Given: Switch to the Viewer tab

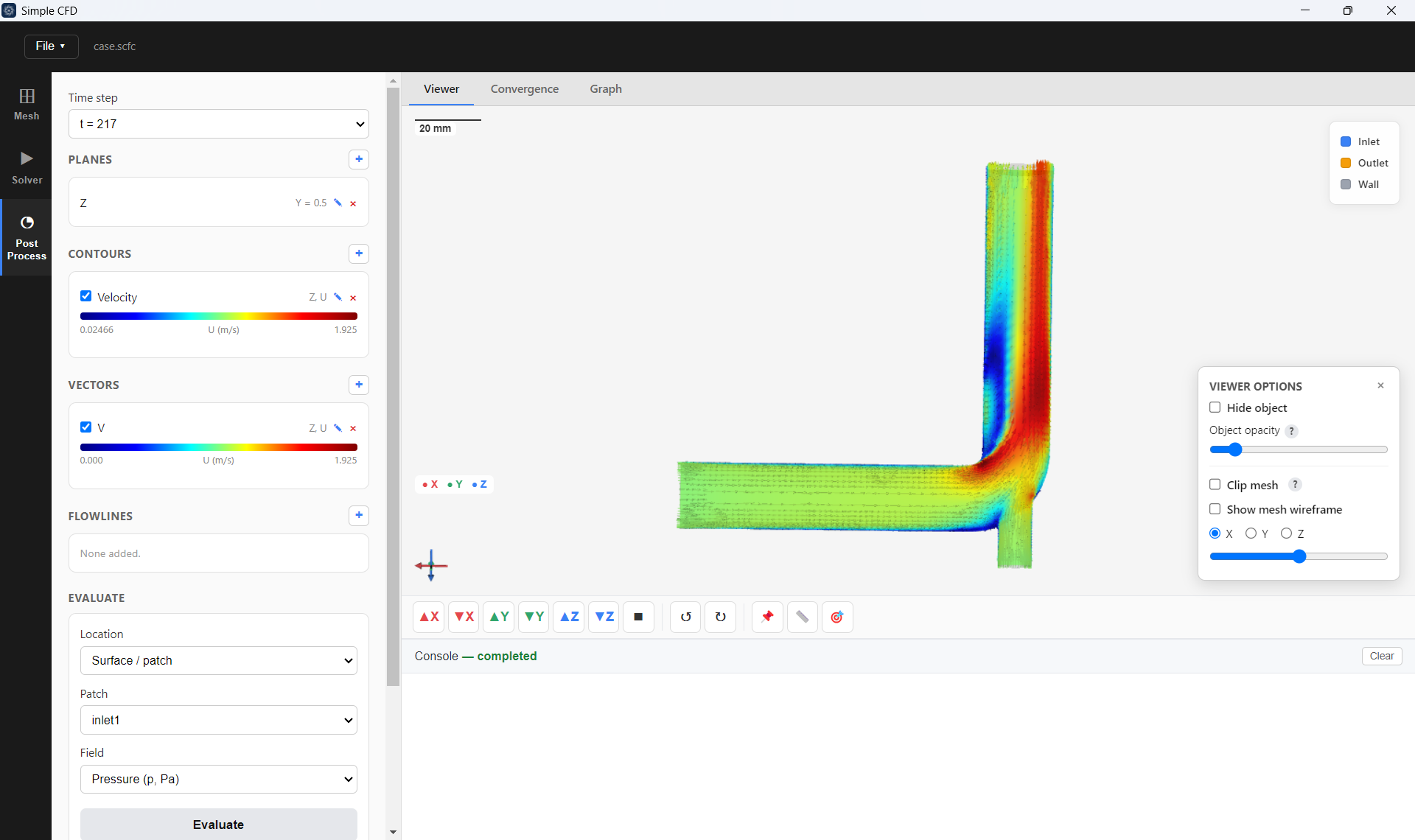Looking at the screenshot, I should click(441, 89).
